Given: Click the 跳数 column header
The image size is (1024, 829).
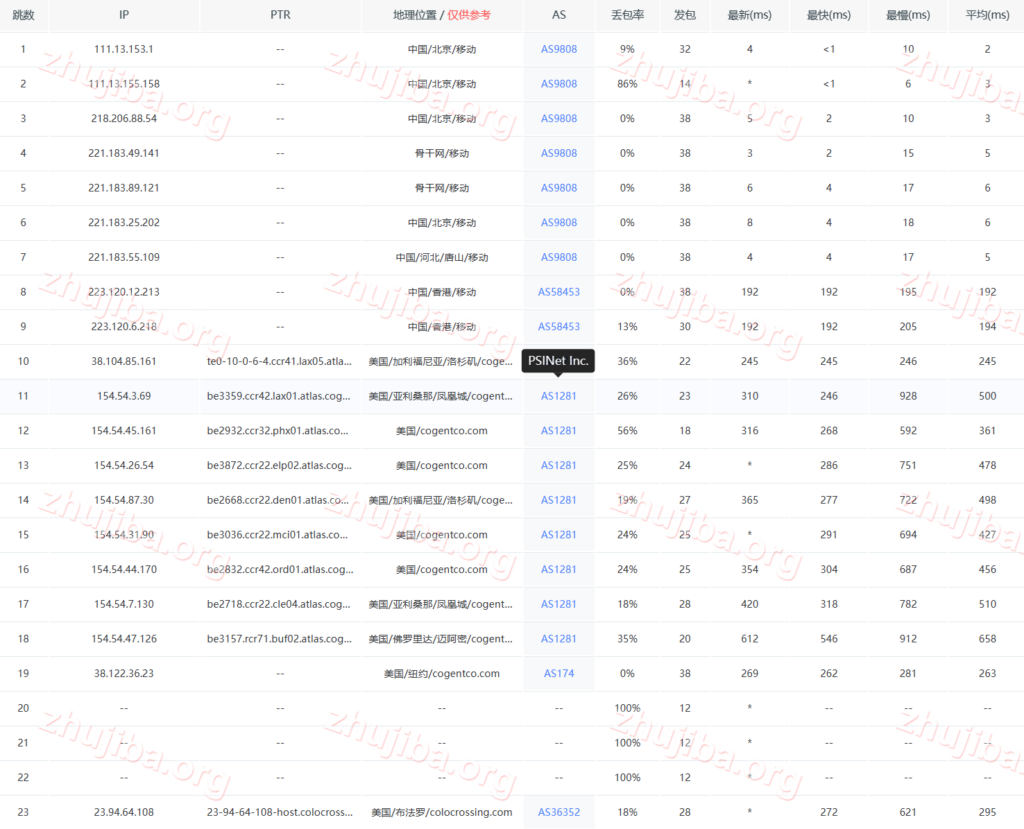Looking at the screenshot, I should (x=22, y=15).
